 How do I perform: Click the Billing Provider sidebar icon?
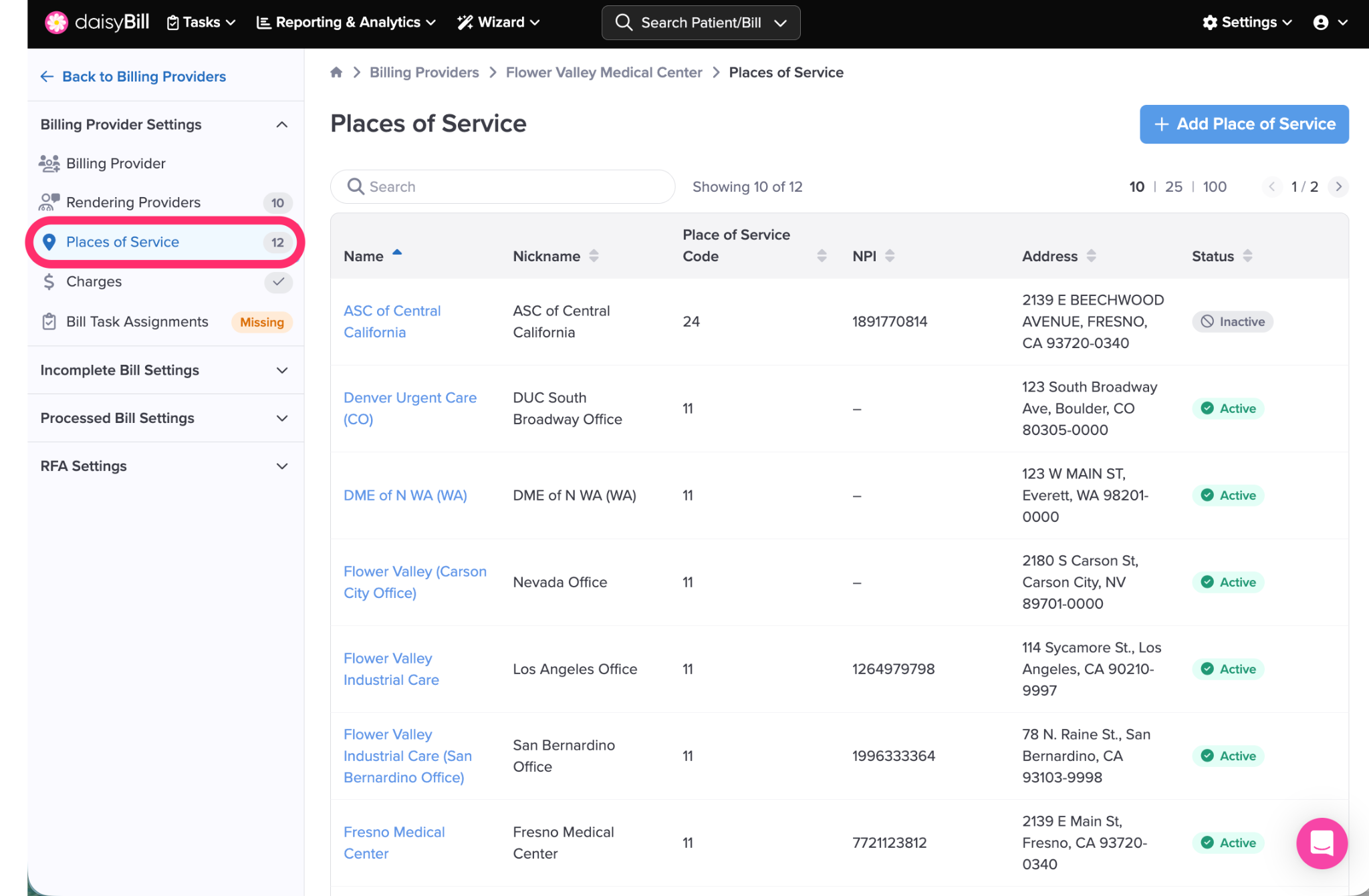[x=49, y=163]
